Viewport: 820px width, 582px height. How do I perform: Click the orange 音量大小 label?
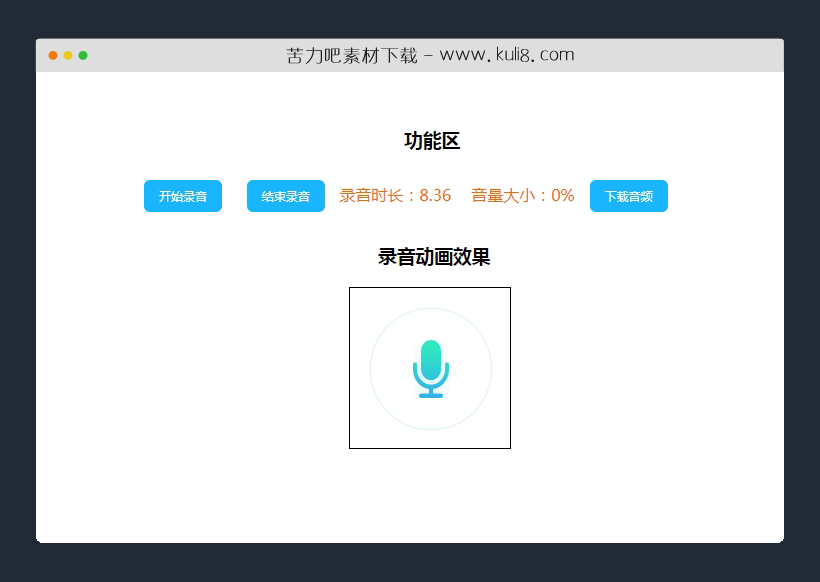tap(502, 195)
